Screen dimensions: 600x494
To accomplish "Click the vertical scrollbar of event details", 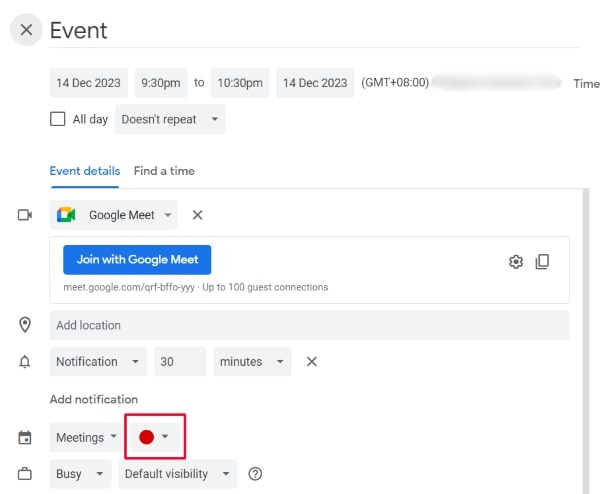I will pyautogui.click(x=585, y=341).
